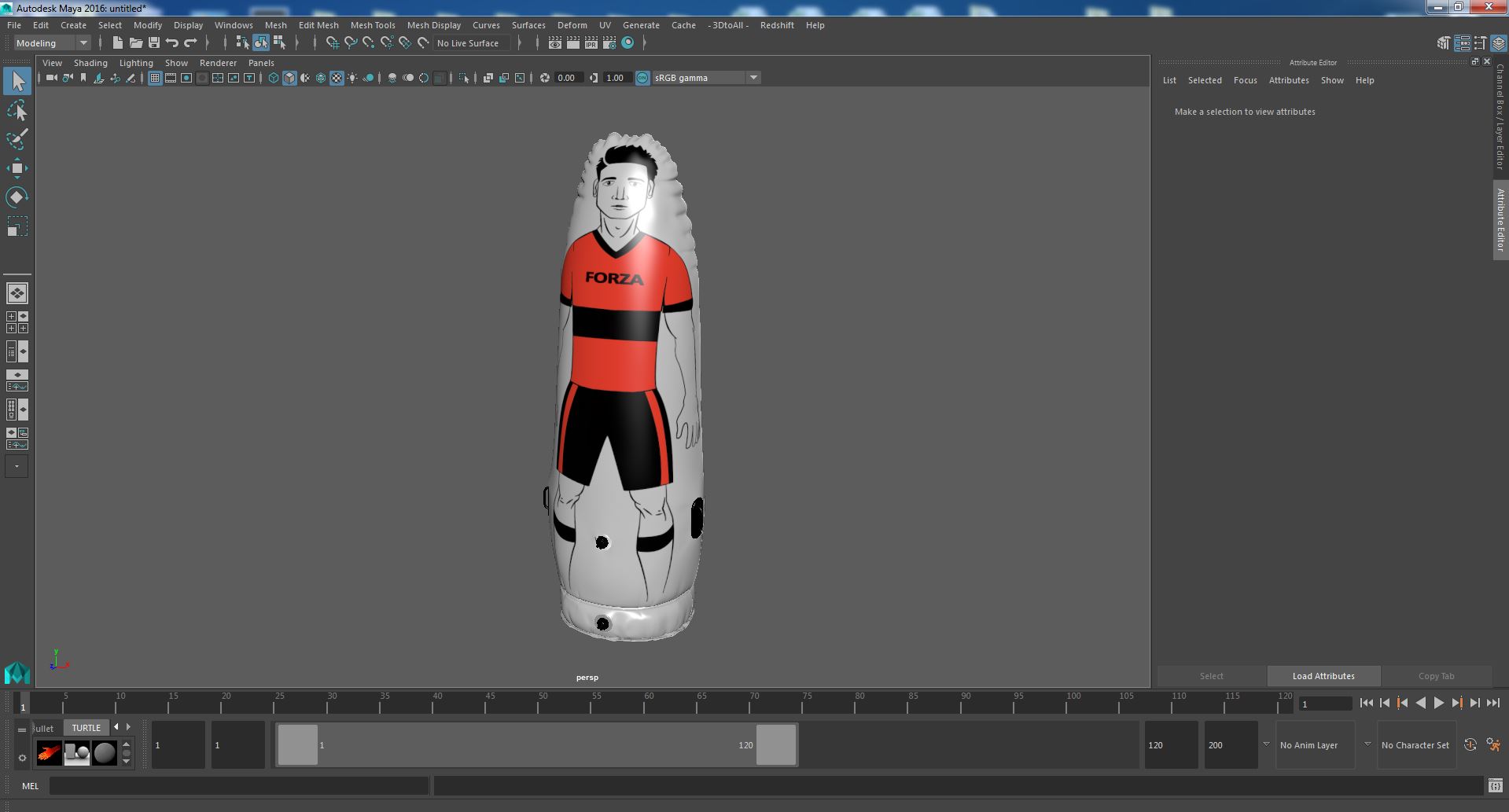Screen dimensions: 1509x812
Task: Enable snap to points
Action: 369,43
